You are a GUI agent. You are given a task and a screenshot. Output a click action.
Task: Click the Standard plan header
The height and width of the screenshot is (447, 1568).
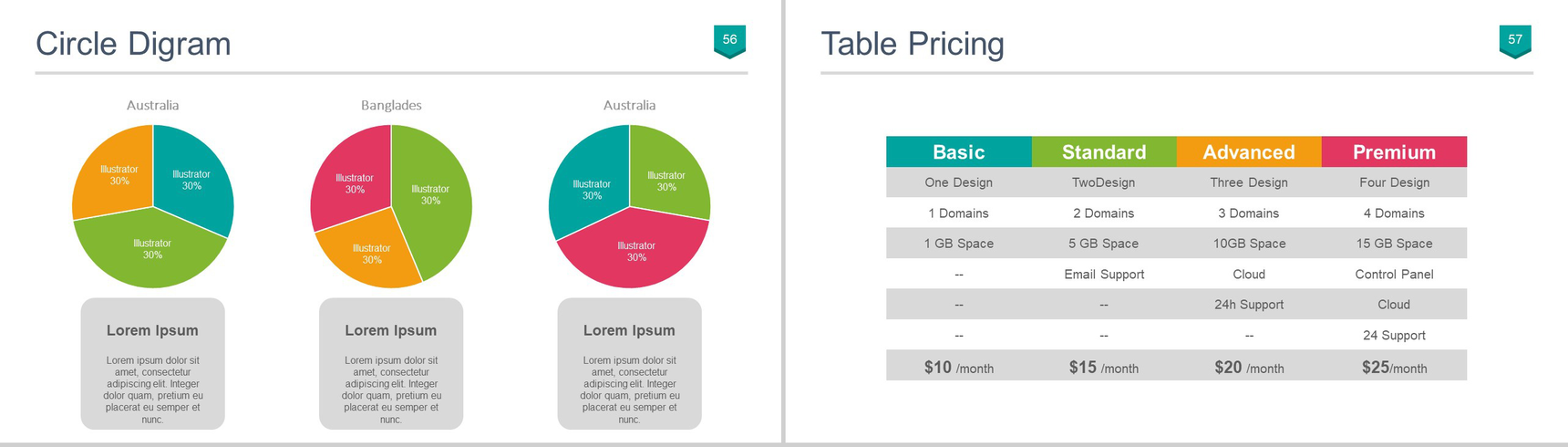[x=1104, y=151]
